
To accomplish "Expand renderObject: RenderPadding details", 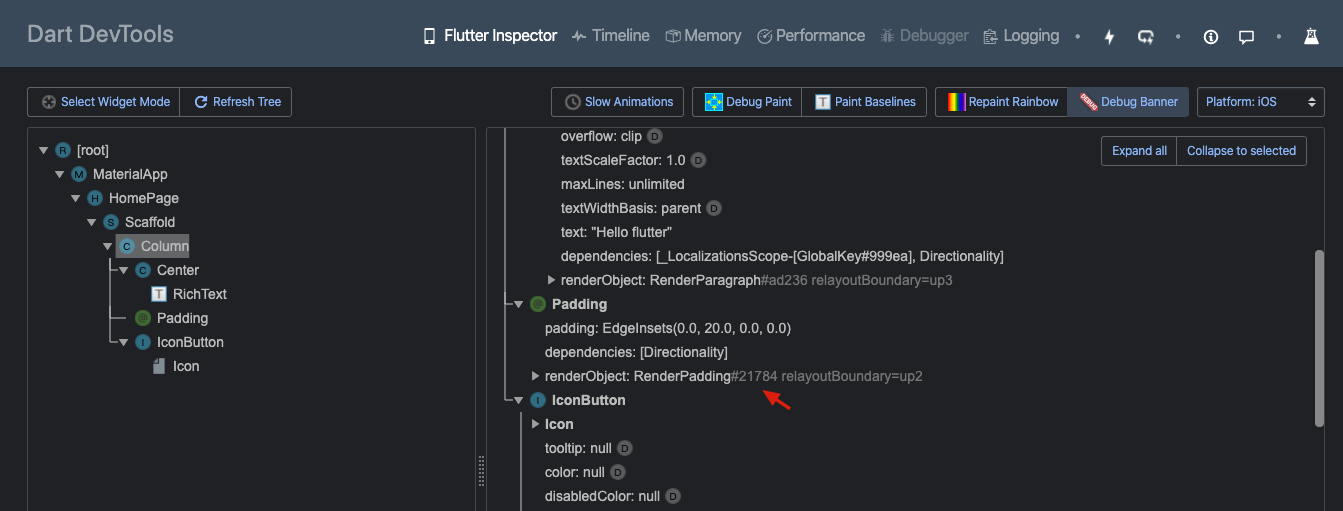I will point(535,376).
